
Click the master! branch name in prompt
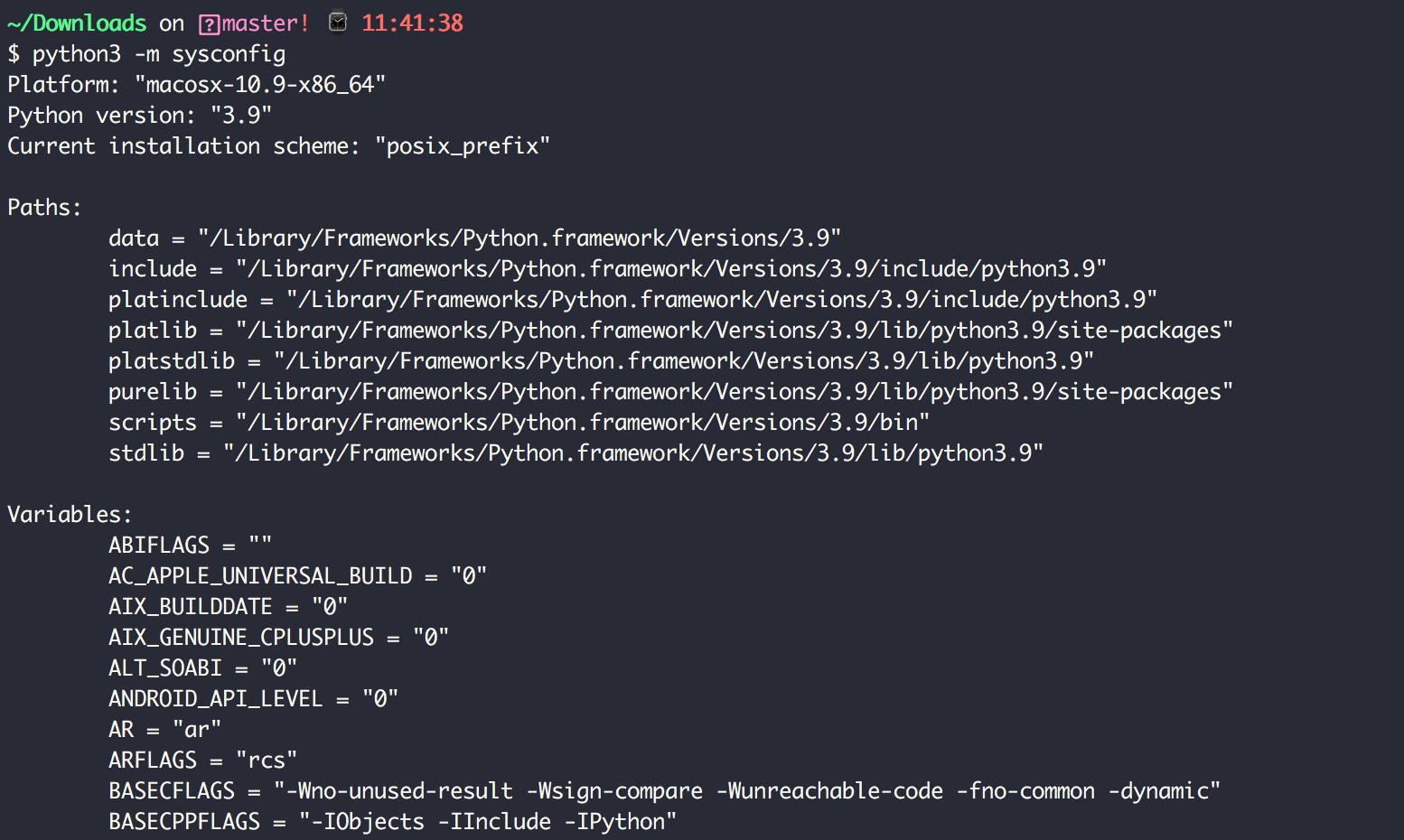[266, 23]
